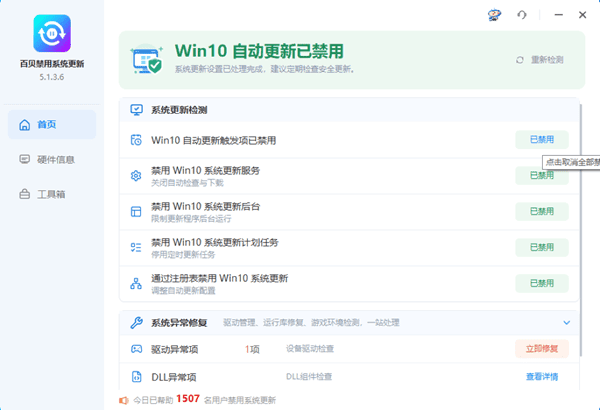This screenshot has height=410, width=600.
Task: Collapse the 系统异常修复 section chevron
Action: click(x=567, y=323)
